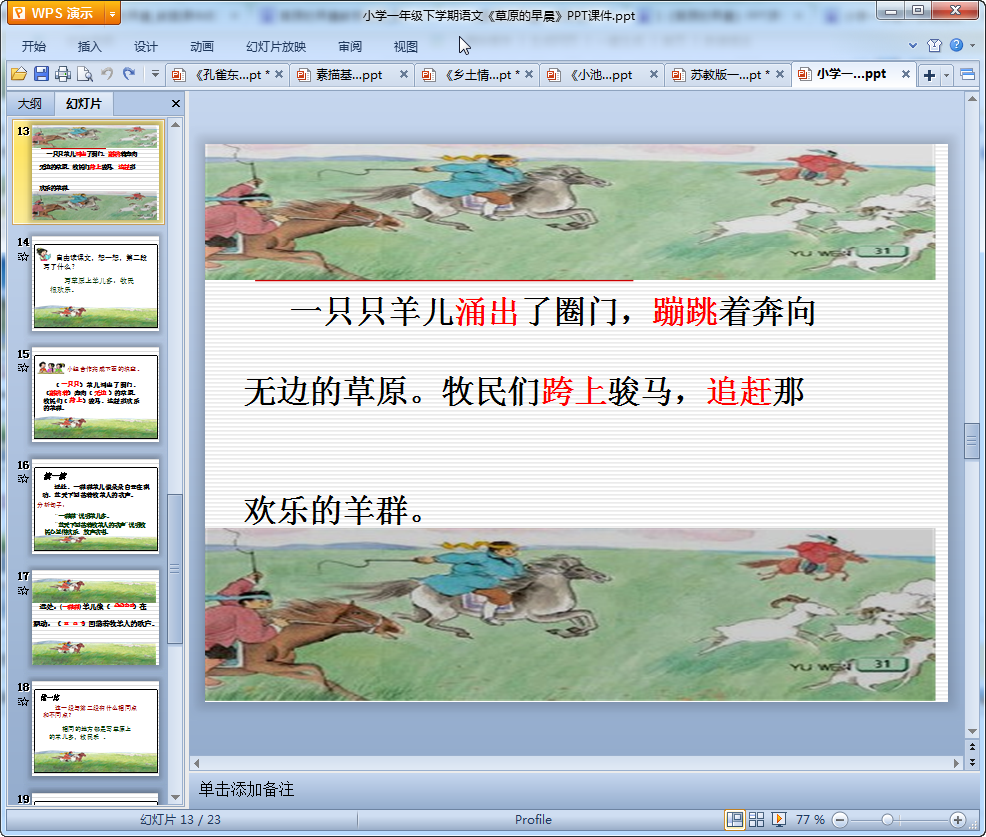Close the 《乡土情...pt document tab
986x837 pixels.
click(x=529, y=74)
